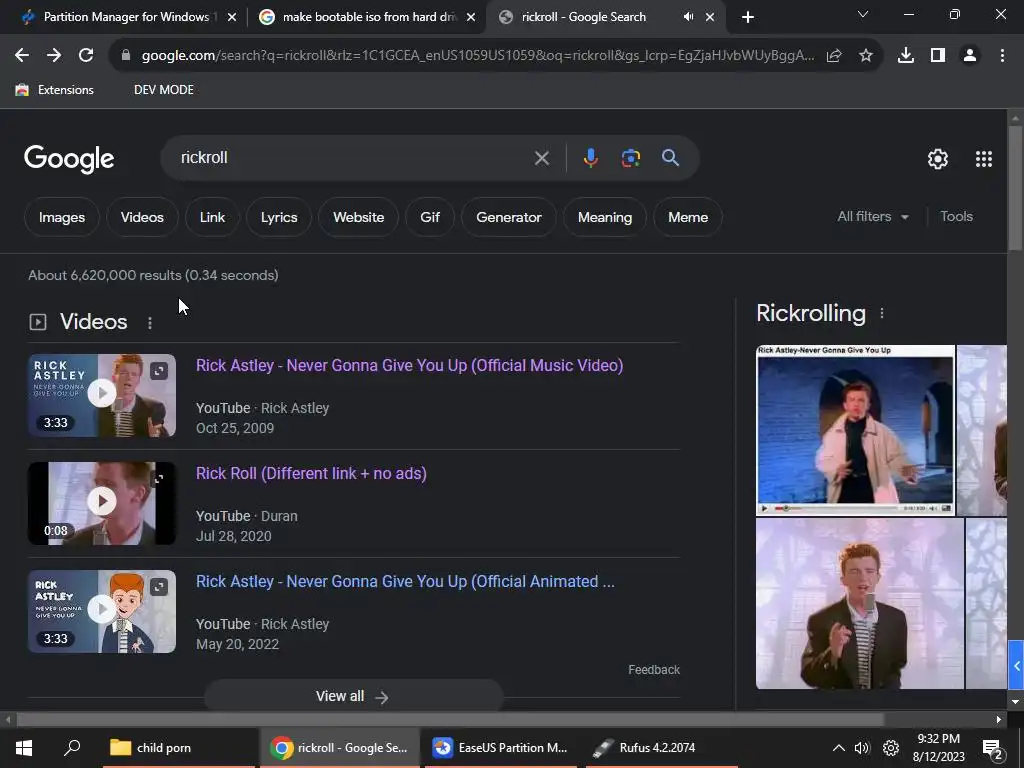Open the Chrome profile icon
Image resolution: width=1024 pixels, height=768 pixels.
coord(970,56)
